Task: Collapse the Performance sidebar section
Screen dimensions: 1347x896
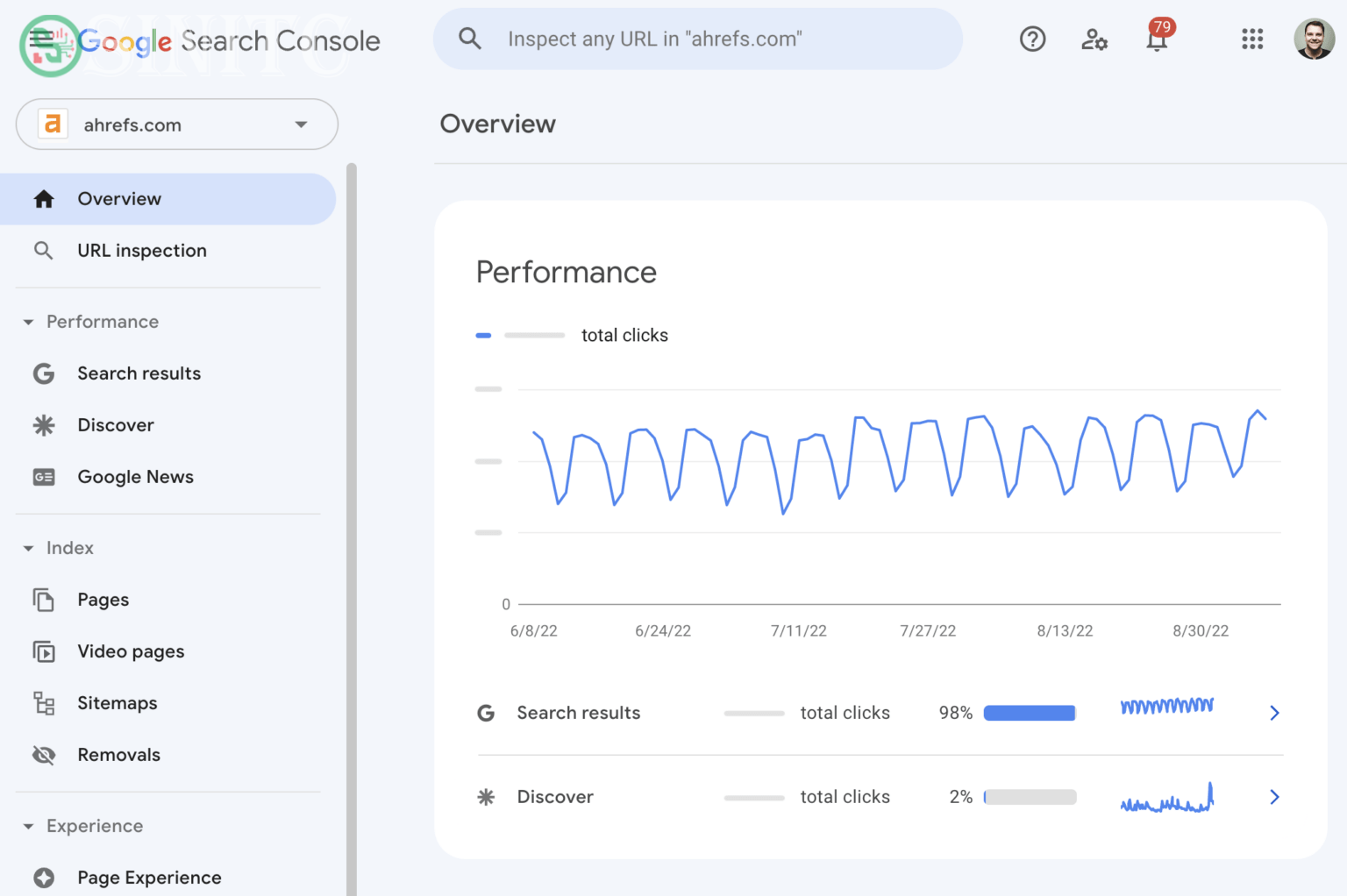Action: pos(28,322)
